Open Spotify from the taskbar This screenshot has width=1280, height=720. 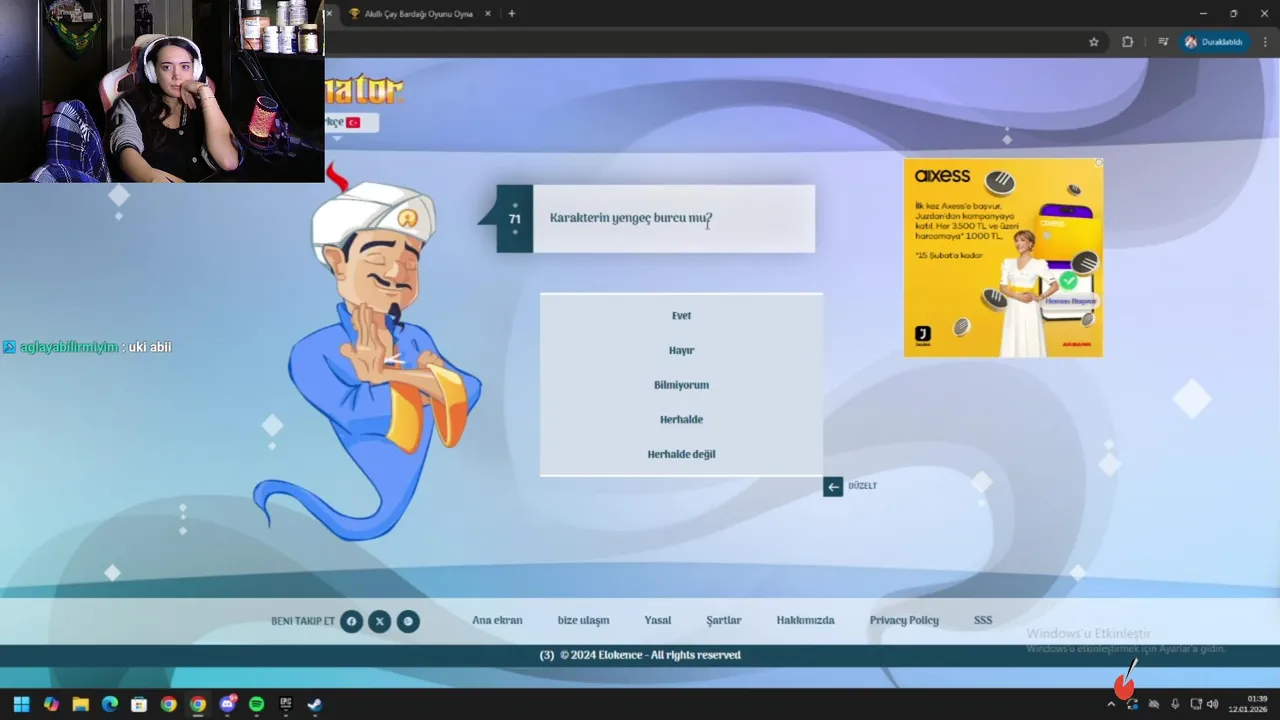click(x=256, y=704)
